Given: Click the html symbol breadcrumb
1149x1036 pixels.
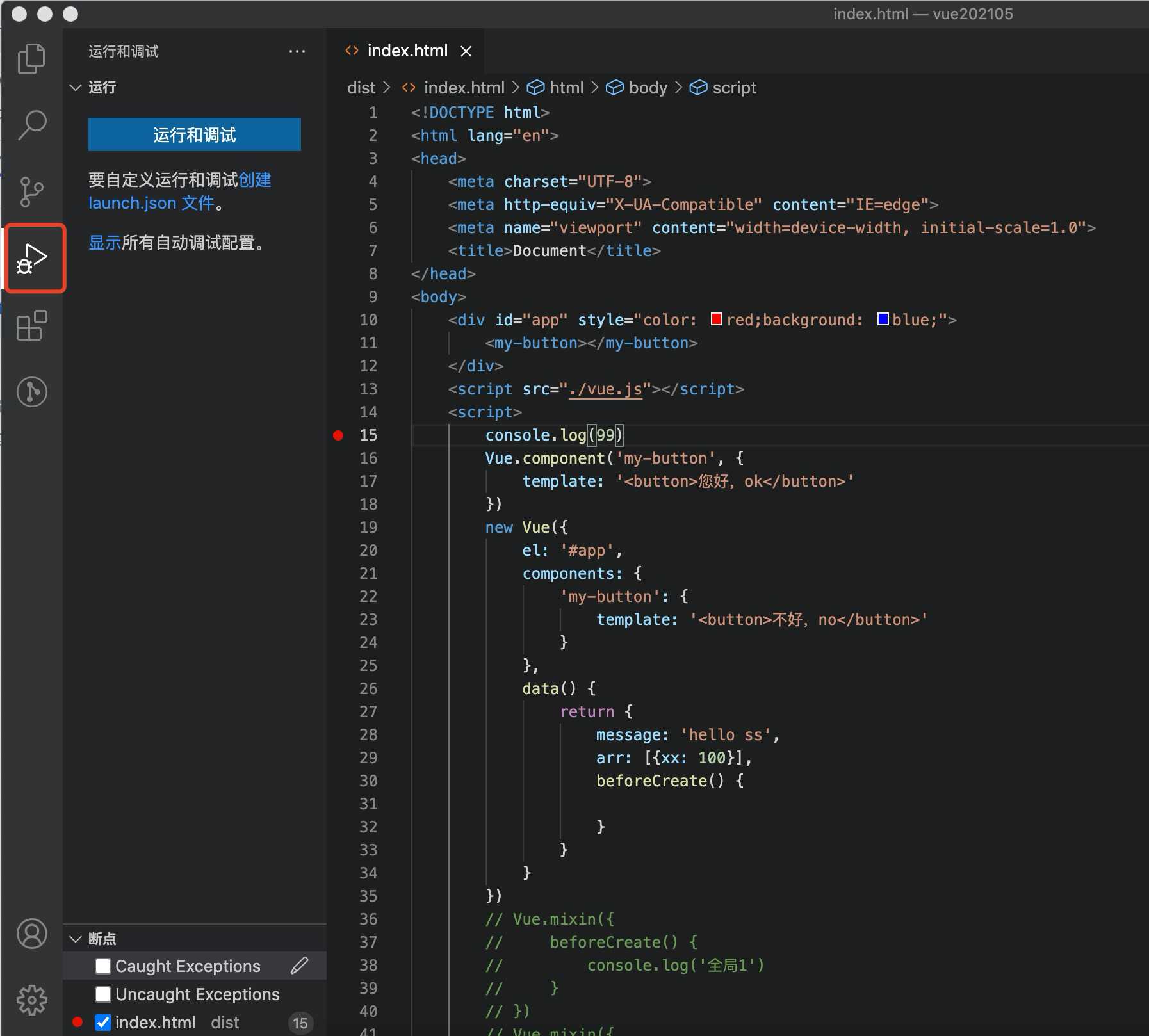Looking at the screenshot, I should tap(555, 88).
